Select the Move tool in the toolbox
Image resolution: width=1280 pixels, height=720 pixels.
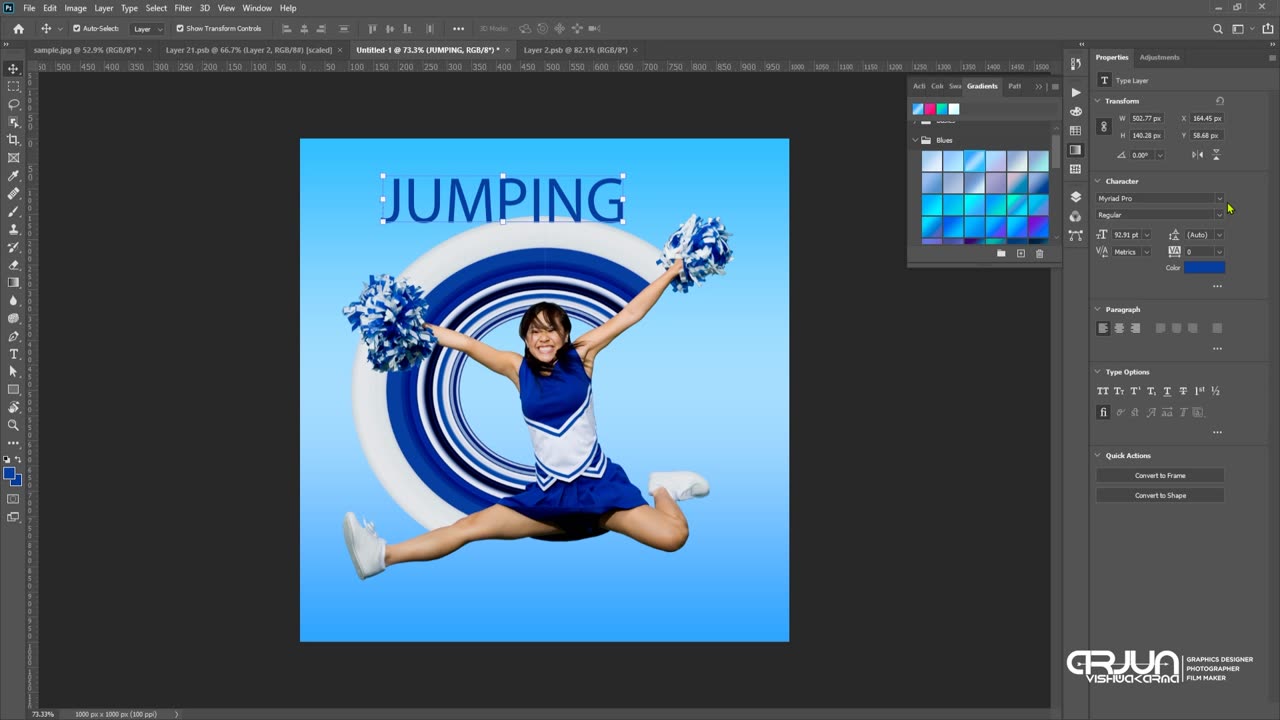coord(13,68)
